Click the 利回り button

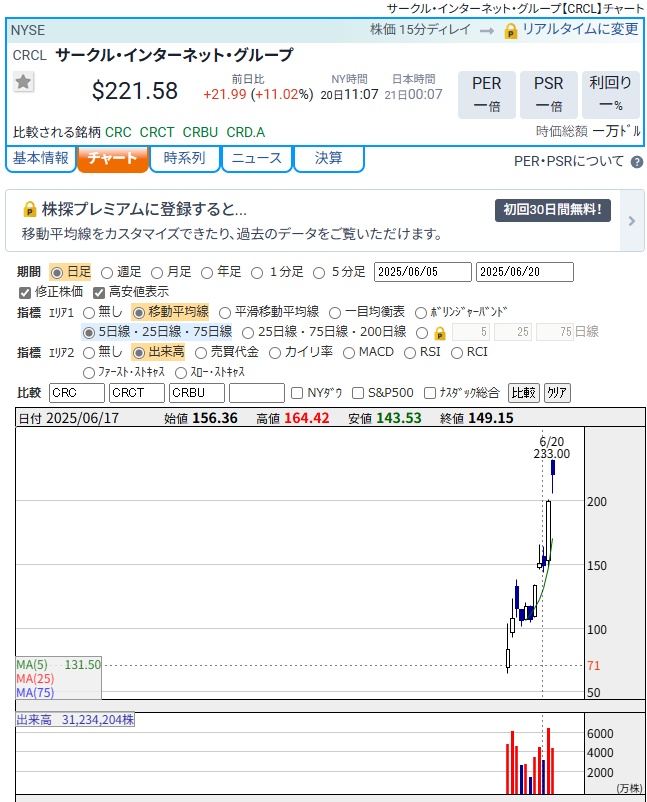tap(611, 95)
